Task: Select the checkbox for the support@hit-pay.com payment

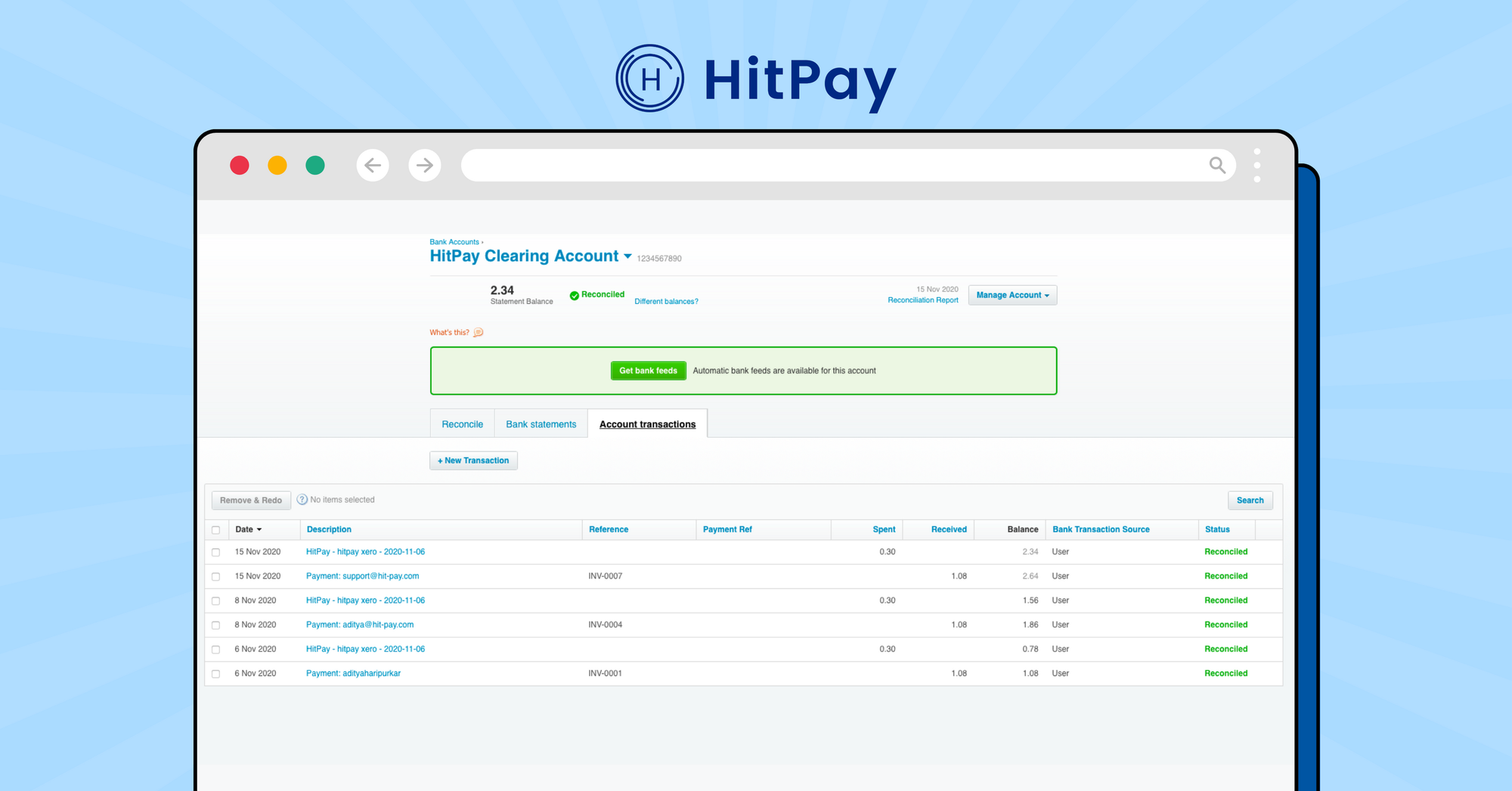Action: (216, 577)
